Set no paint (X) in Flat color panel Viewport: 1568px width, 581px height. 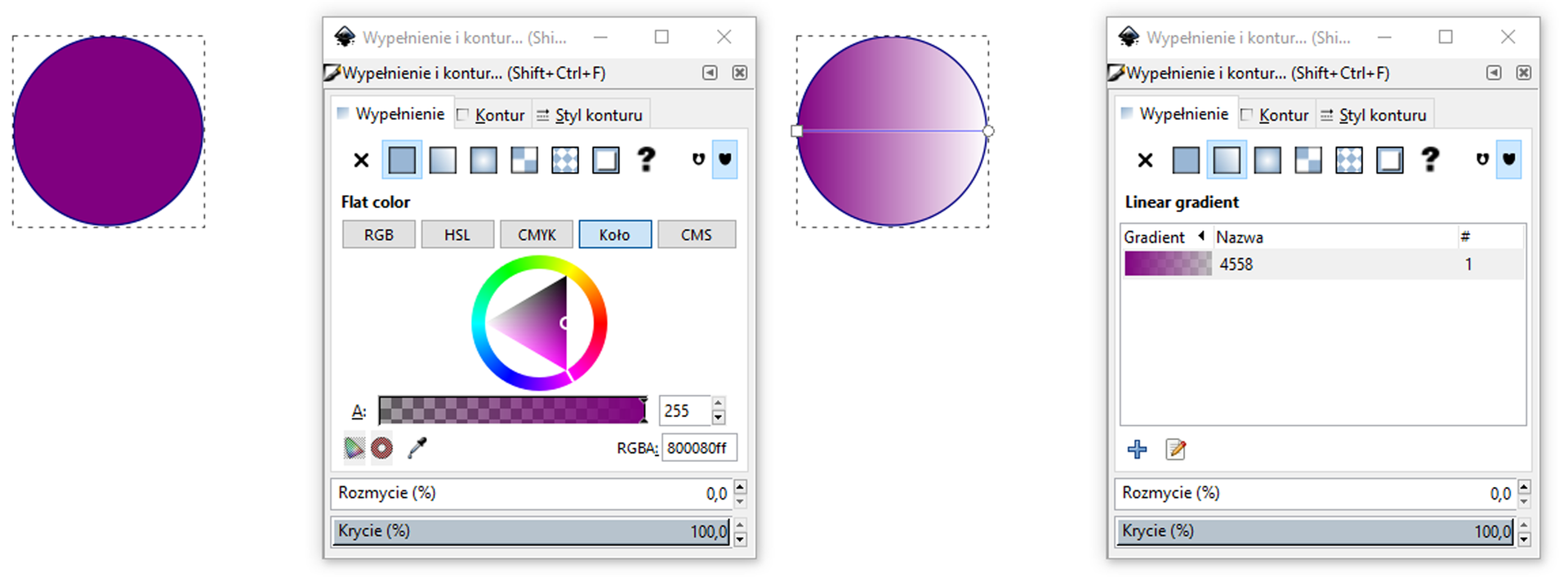click(361, 160)
